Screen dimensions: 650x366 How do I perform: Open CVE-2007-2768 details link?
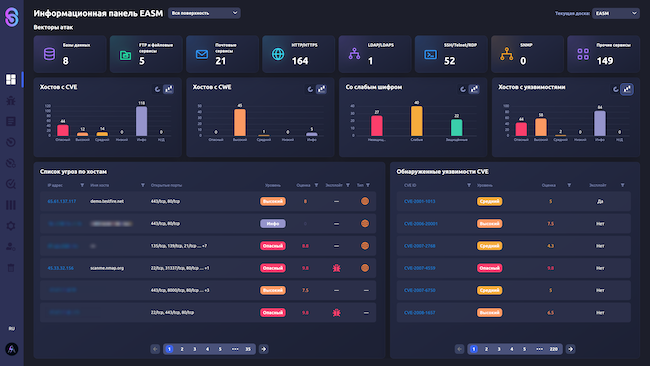(x=420, y=246)
